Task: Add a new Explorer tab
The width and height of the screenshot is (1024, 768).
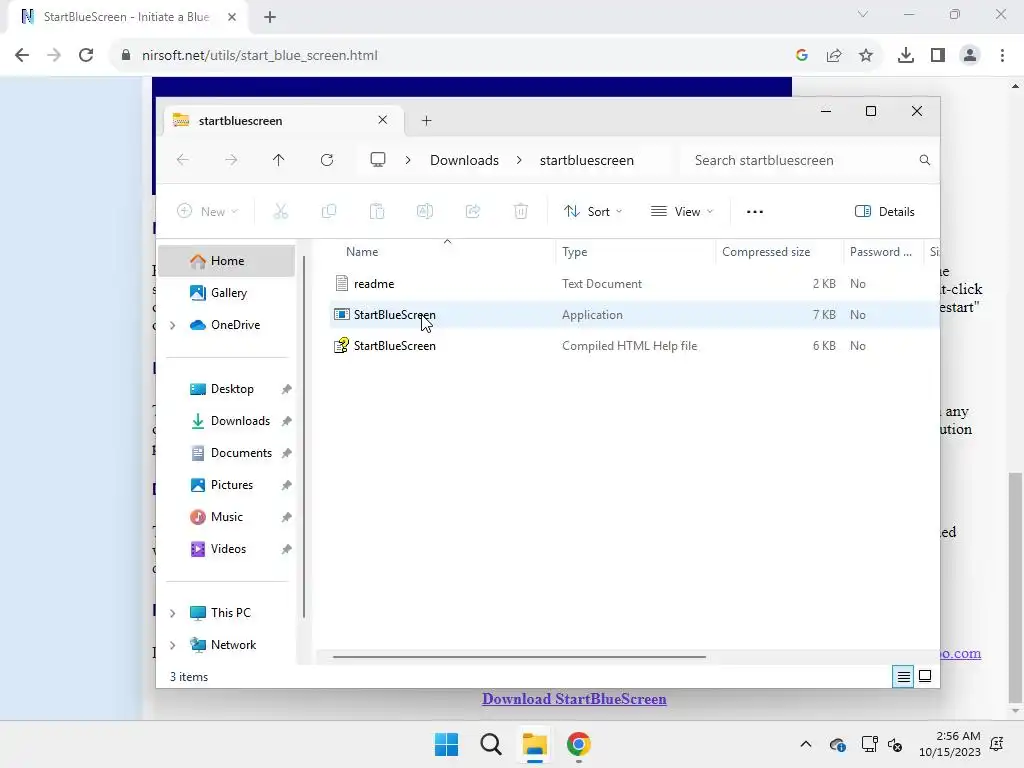Action: coord(426,121)
